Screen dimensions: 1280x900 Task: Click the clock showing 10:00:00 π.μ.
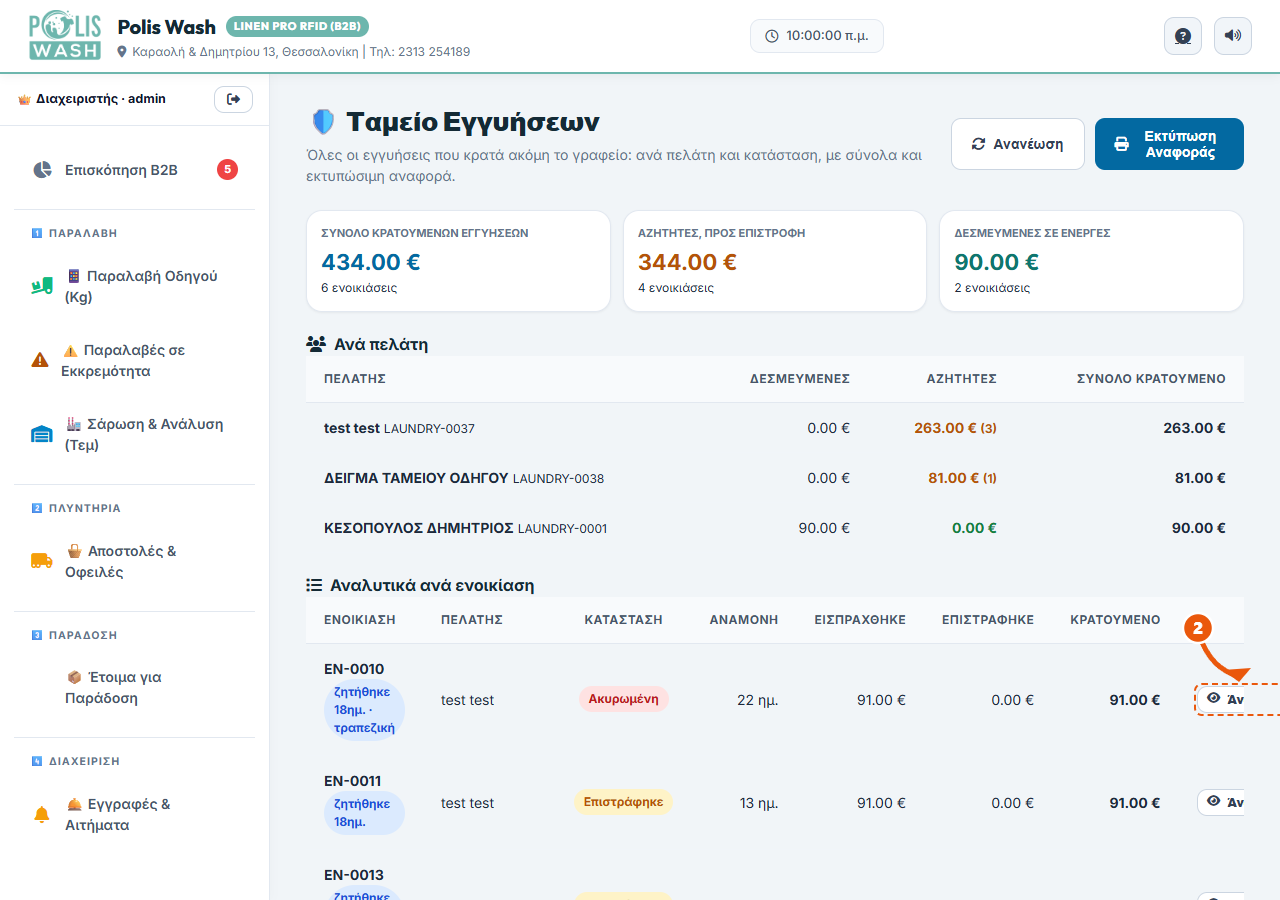(817, 36)
